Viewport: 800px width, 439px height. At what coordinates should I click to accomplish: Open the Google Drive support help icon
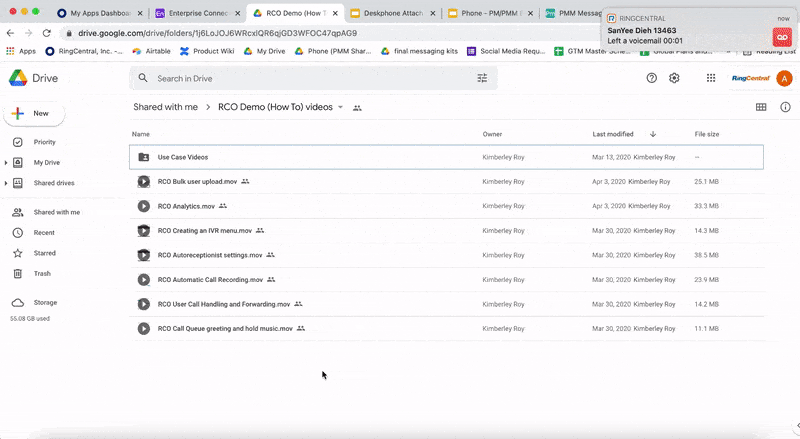click(652, 78)
